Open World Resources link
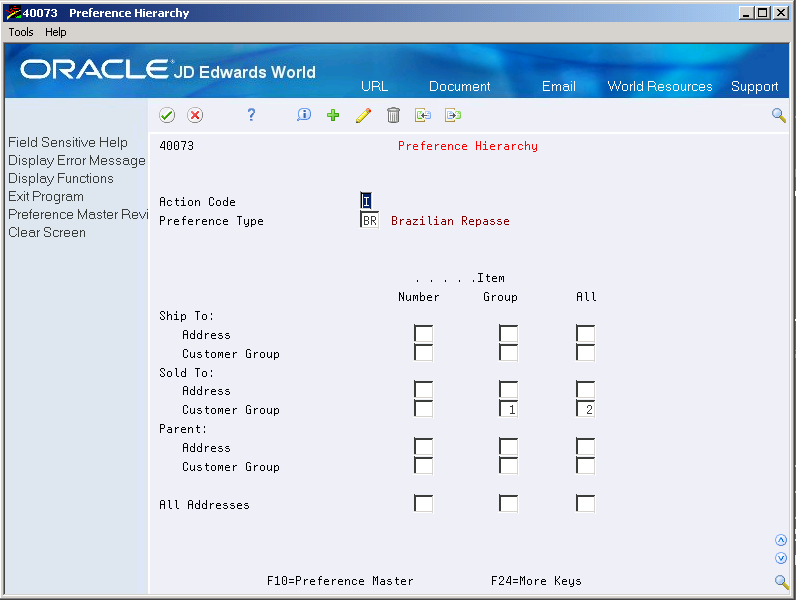796x600 pixels. click(x=660, y=86)
